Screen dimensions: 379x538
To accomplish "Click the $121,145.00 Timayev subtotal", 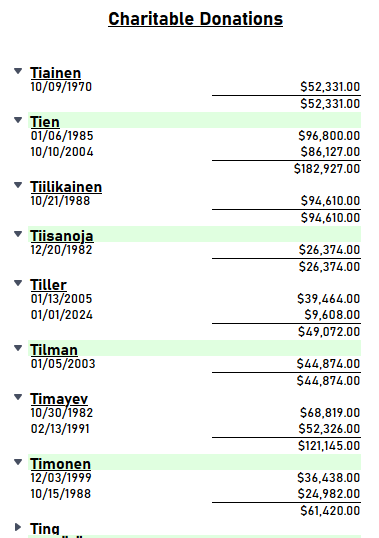I will [329, 446].
